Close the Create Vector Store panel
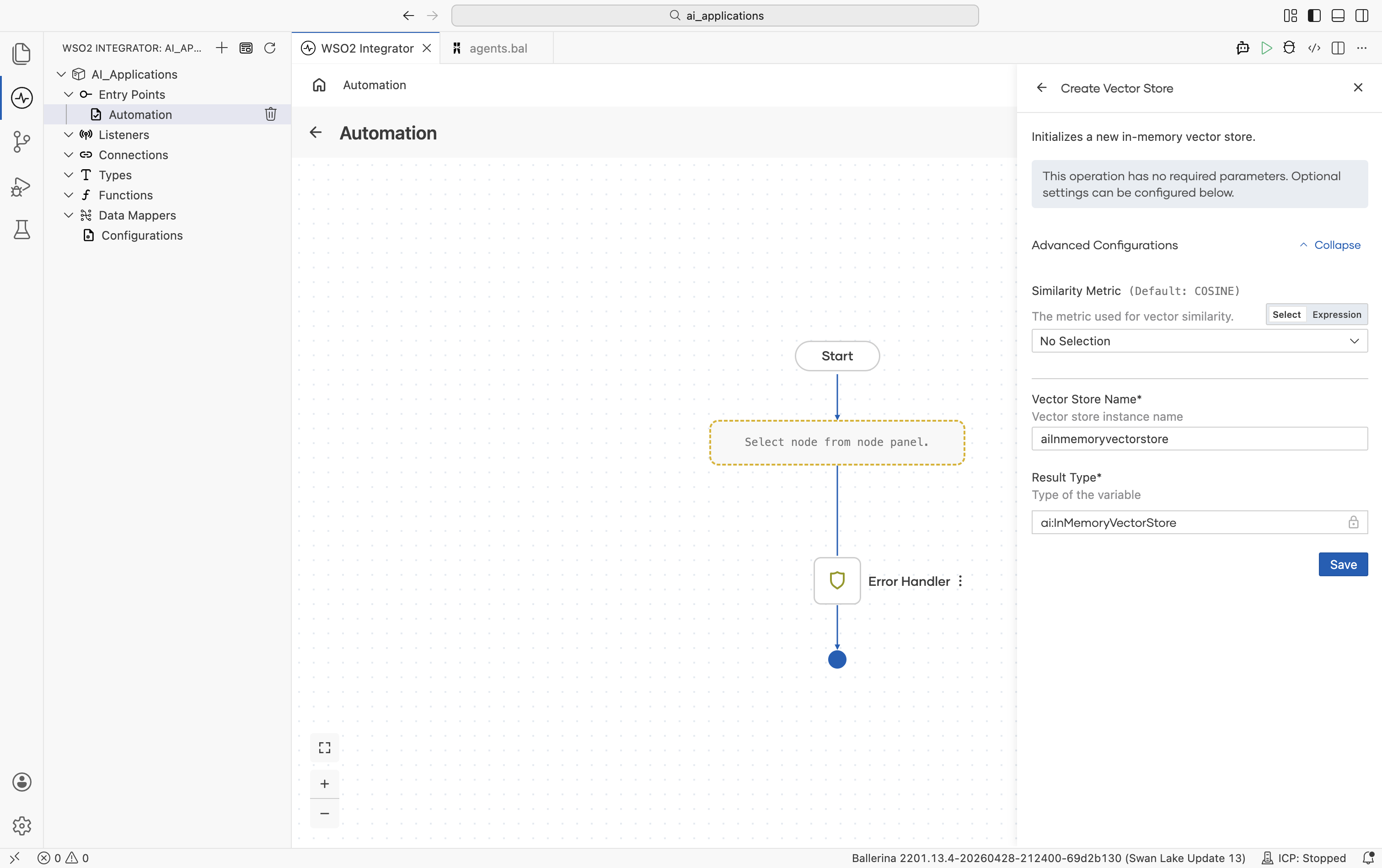This screenshot has height=868, width=1382. pos(1358,87)
